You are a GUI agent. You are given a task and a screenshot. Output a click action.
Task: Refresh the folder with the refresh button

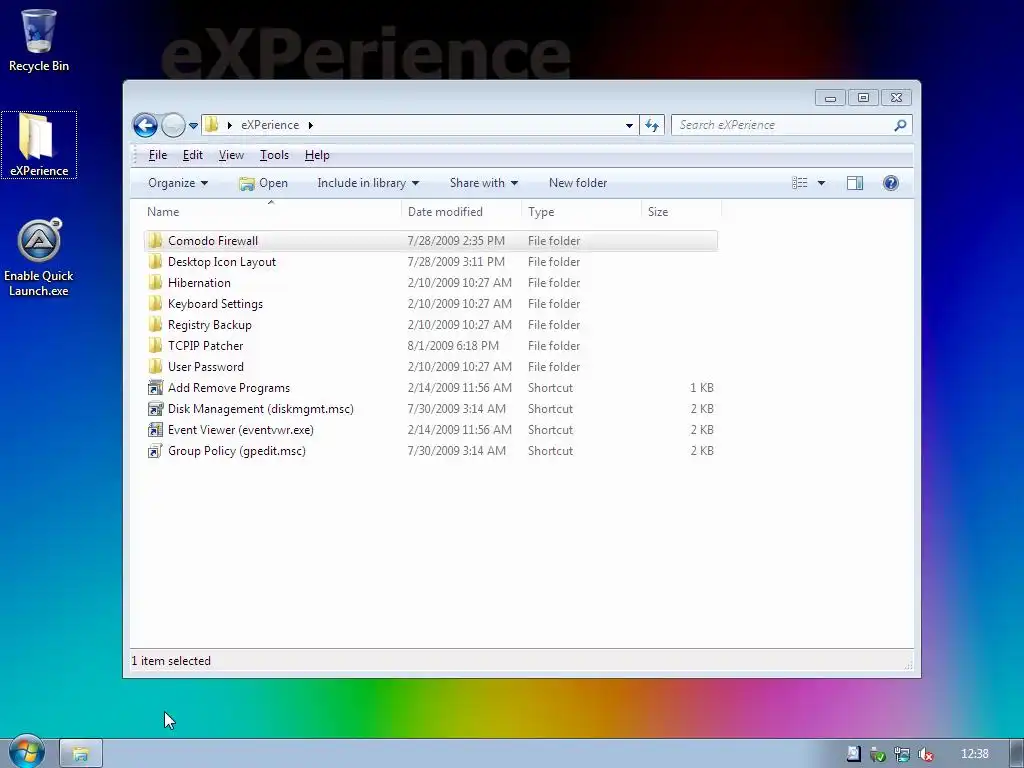[x=652, y=125]
